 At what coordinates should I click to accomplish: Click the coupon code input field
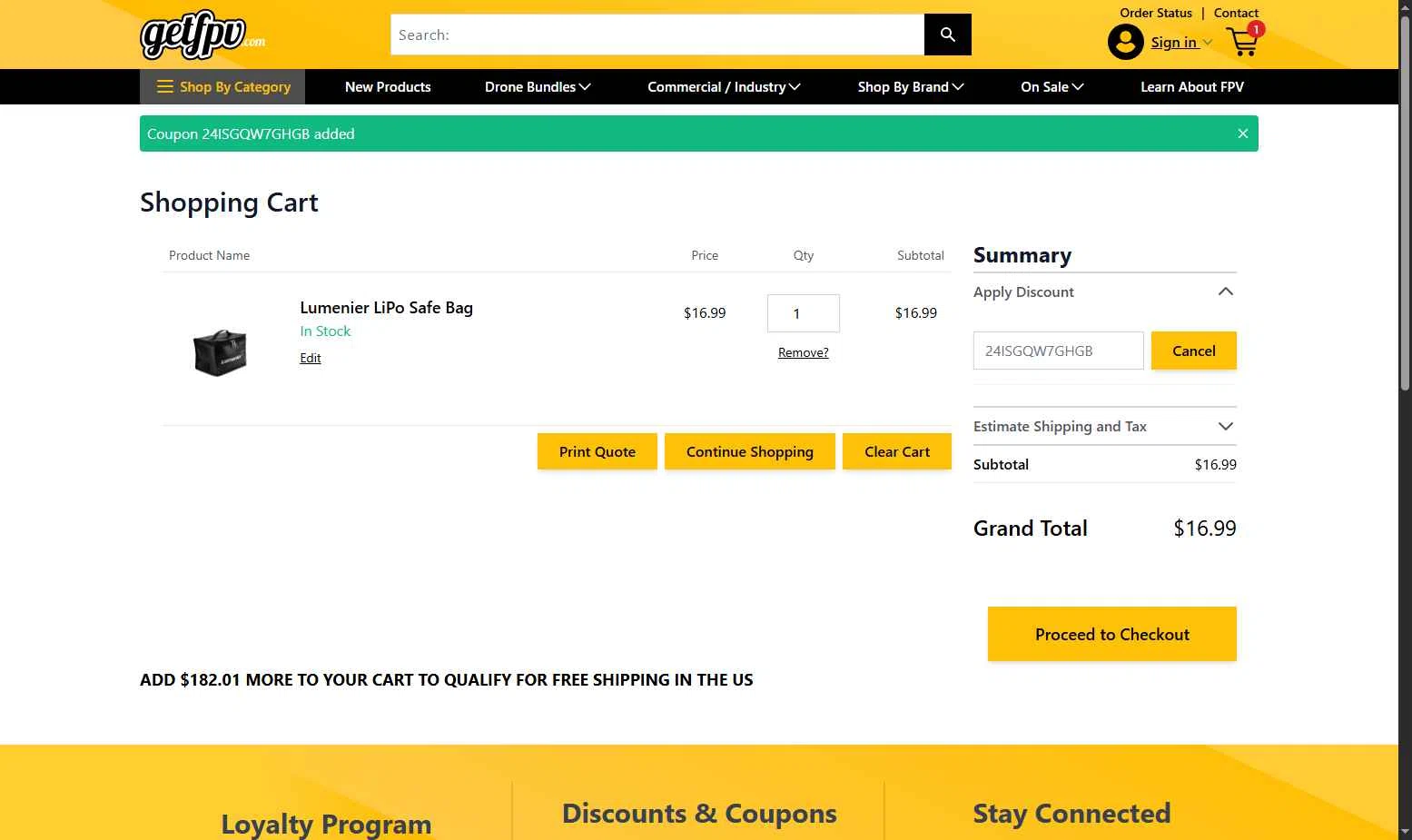[1059, 351]
